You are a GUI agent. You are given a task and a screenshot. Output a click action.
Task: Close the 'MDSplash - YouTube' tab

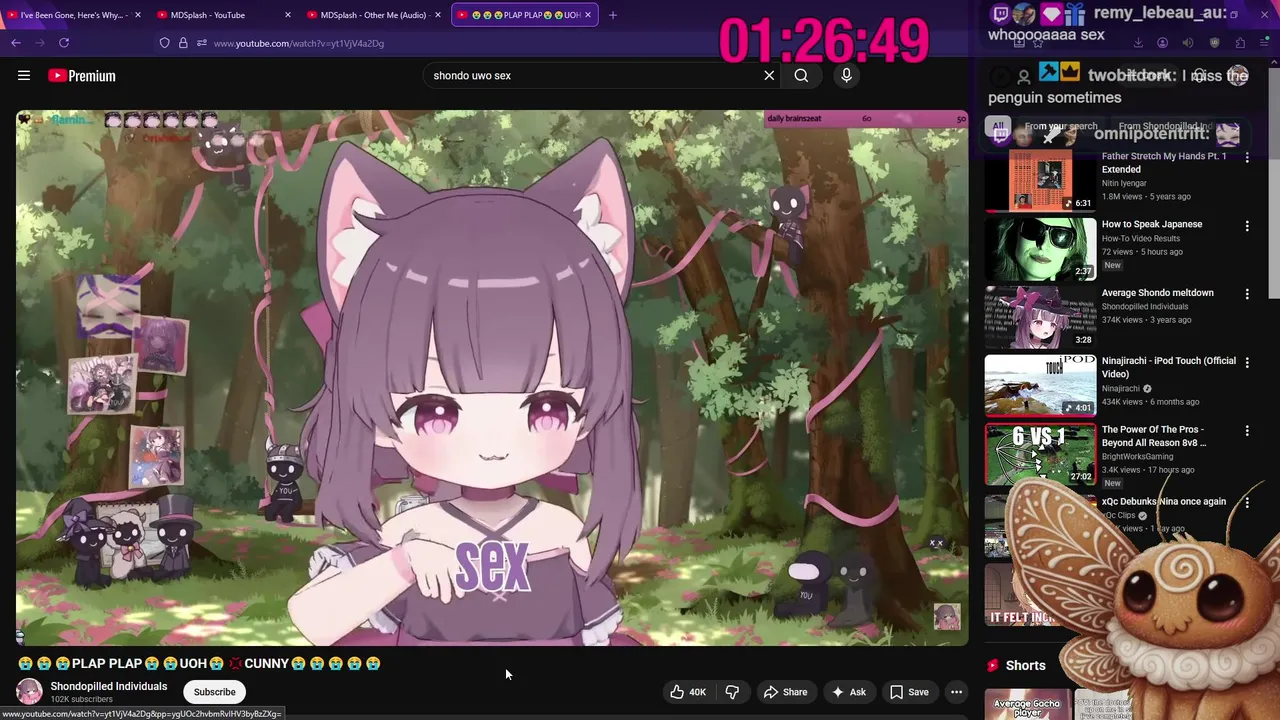pyautogui.click(x=288, y=15)
